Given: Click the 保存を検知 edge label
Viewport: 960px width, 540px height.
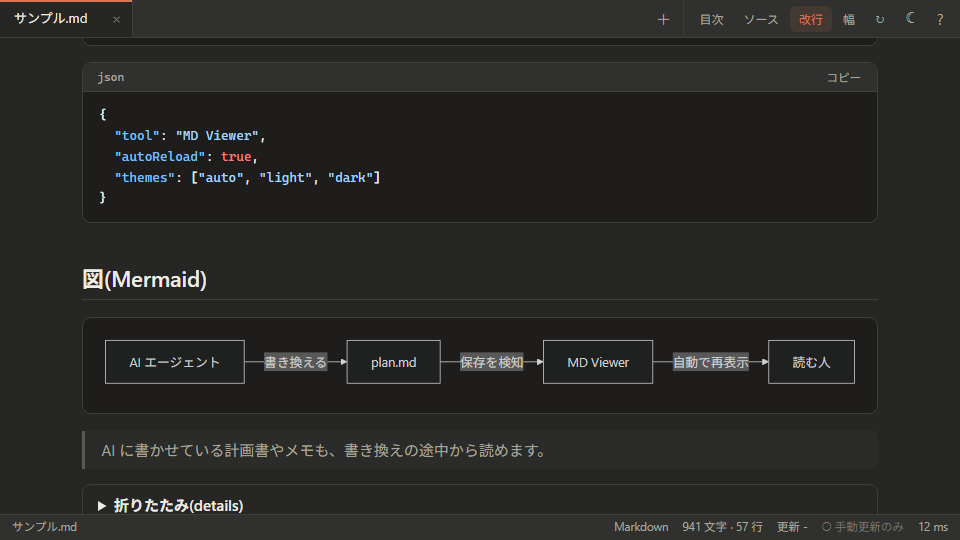Looking at the screenshot, I should click(492, 362).
